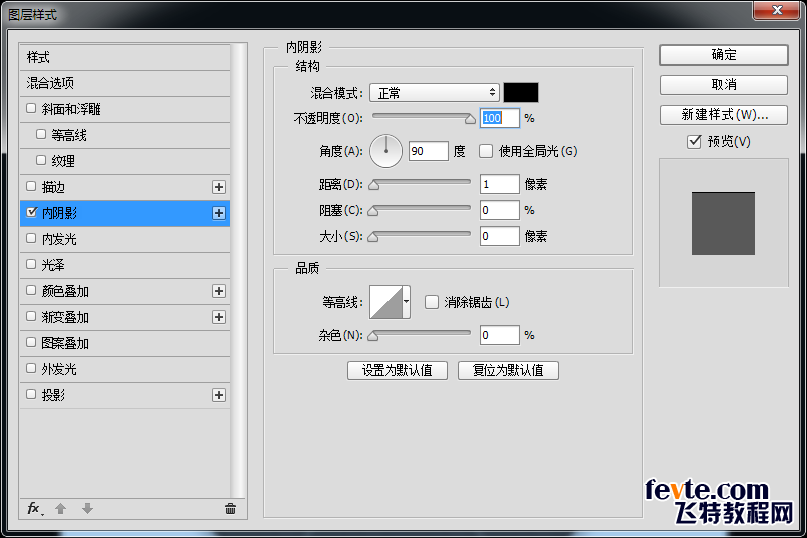Click the 确定 button
The height and width of the screenshot is (538, 807).
(724, 55)
